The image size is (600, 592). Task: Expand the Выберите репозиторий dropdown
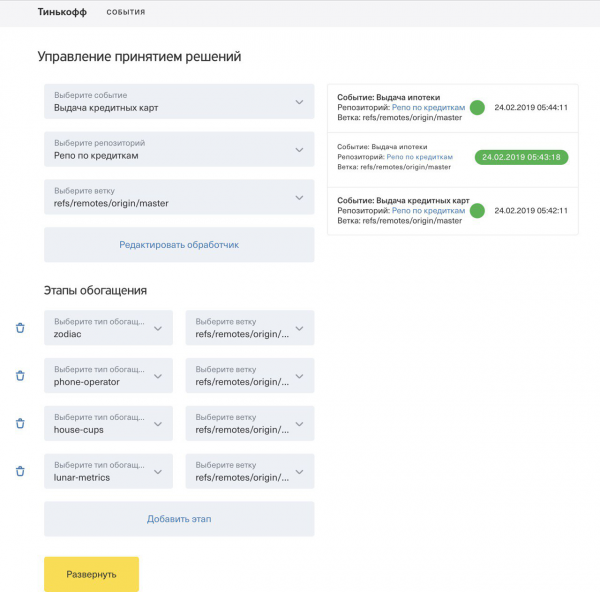[178, 150]
